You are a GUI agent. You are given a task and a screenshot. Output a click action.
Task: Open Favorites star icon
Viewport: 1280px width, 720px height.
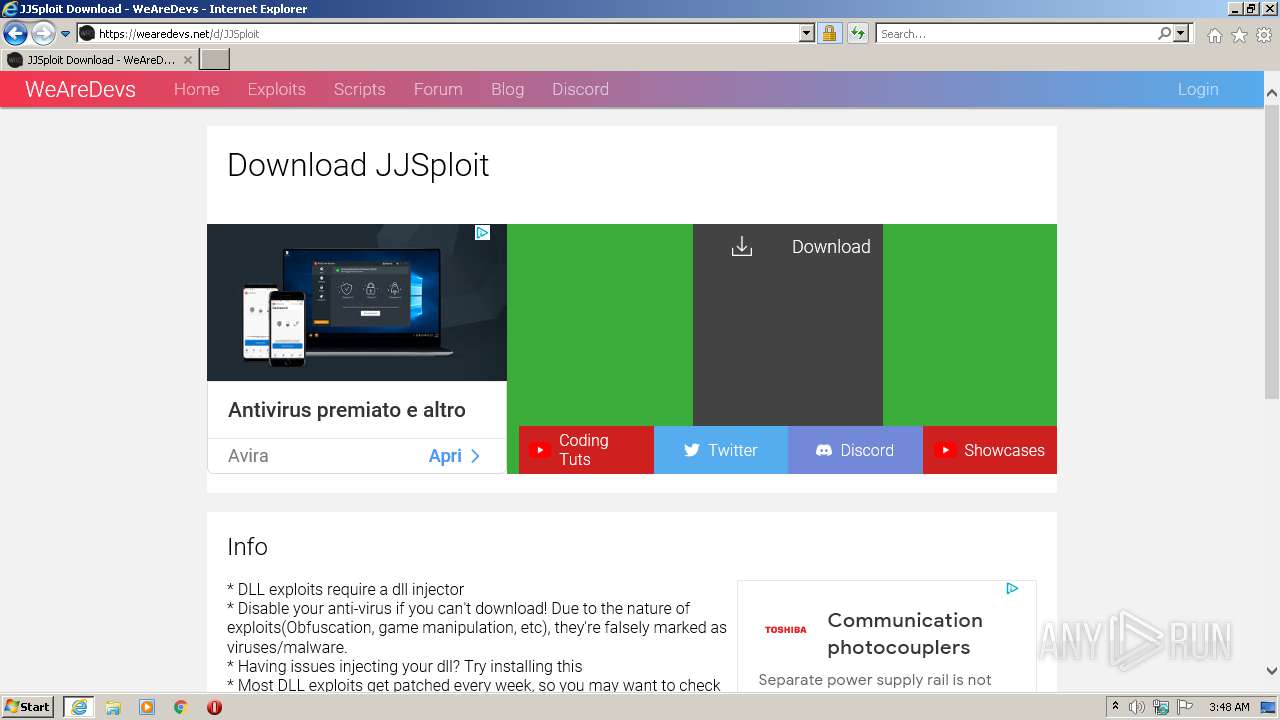[1239, 35]
